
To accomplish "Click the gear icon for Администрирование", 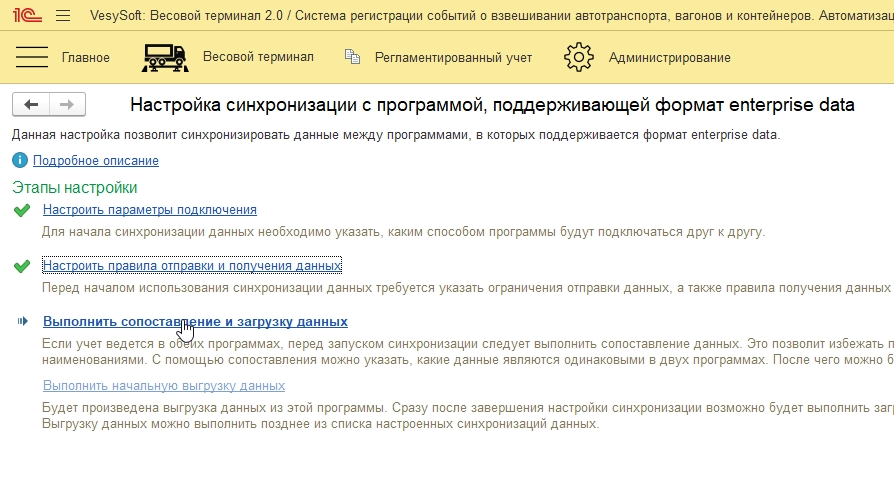I will click(579, 57).
